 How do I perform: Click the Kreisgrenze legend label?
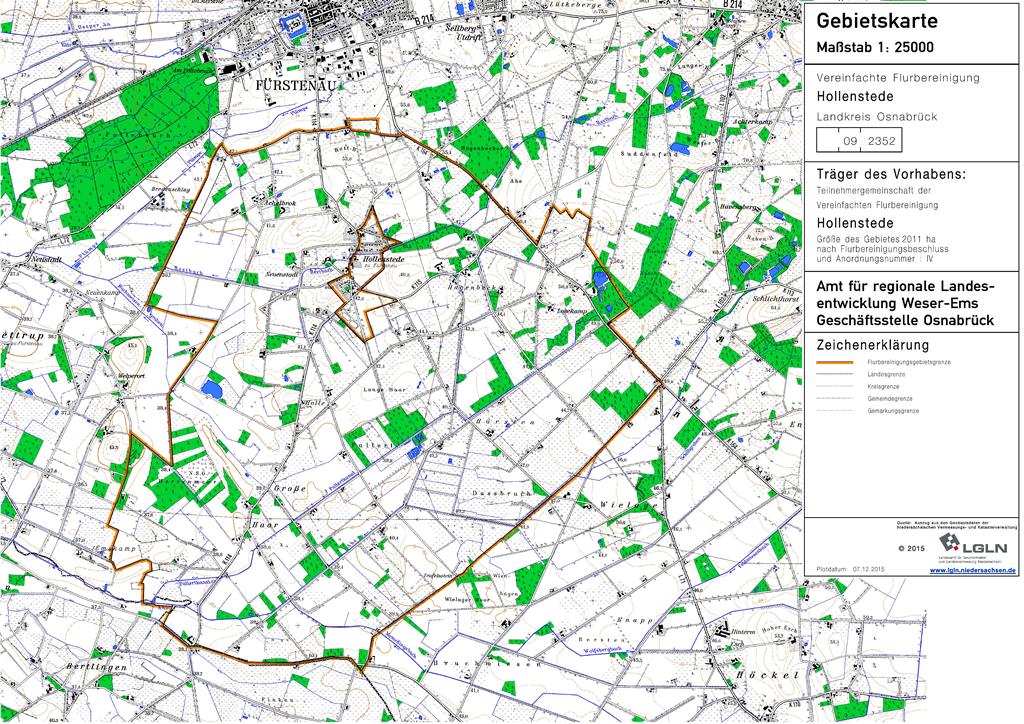pyautogui.click(x=884, y=386)
